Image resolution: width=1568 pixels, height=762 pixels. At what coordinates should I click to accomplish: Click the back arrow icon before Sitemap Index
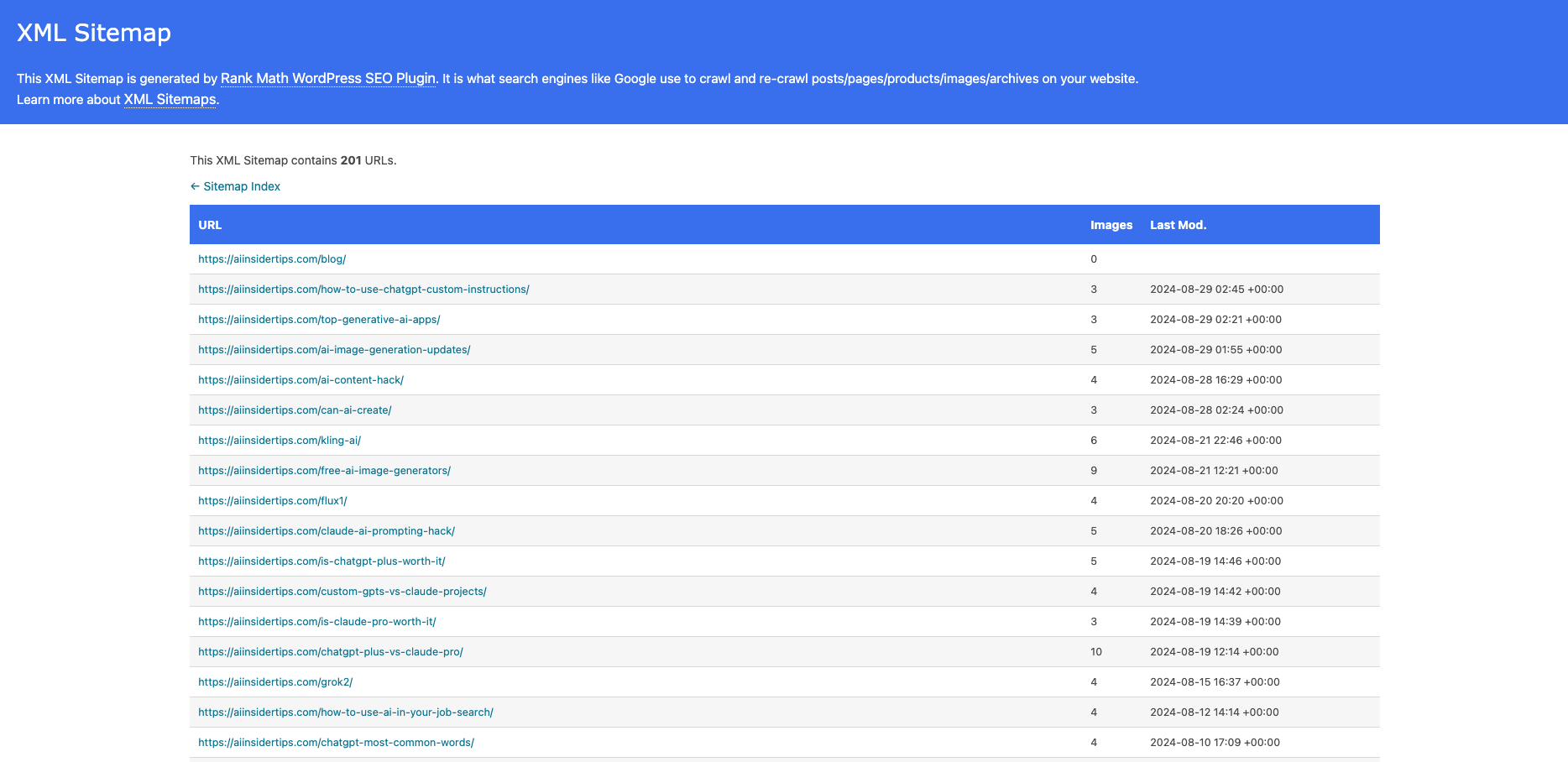coord(195,185)
